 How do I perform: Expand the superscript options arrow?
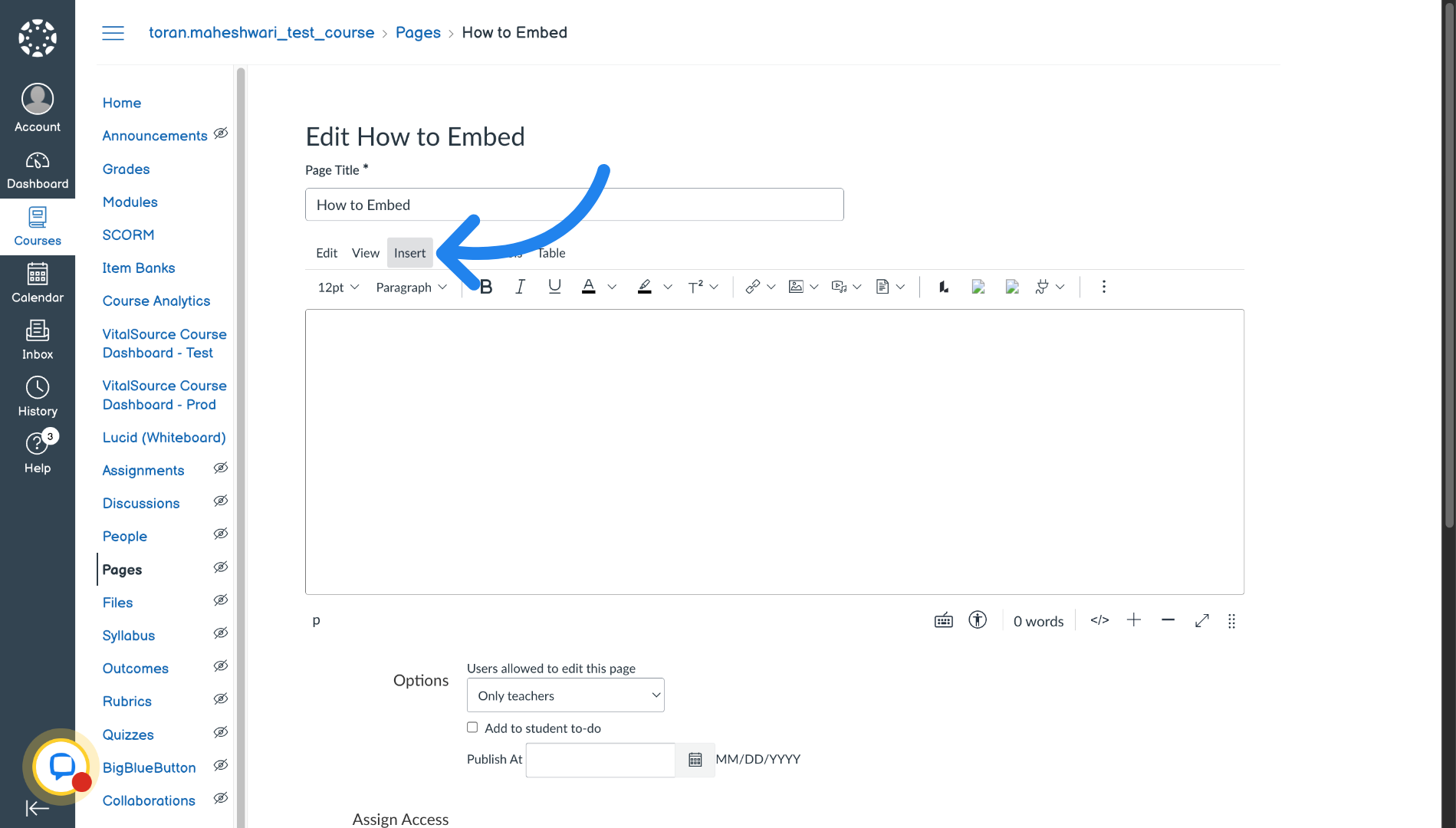tap(714, 287)
